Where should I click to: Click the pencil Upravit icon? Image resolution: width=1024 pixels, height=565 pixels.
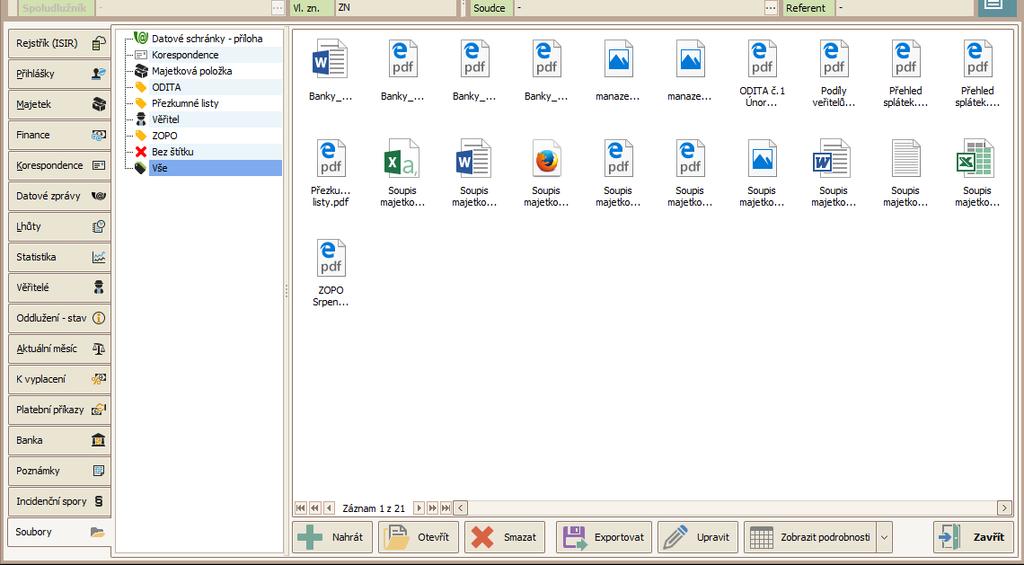click(x=676, y=538)
